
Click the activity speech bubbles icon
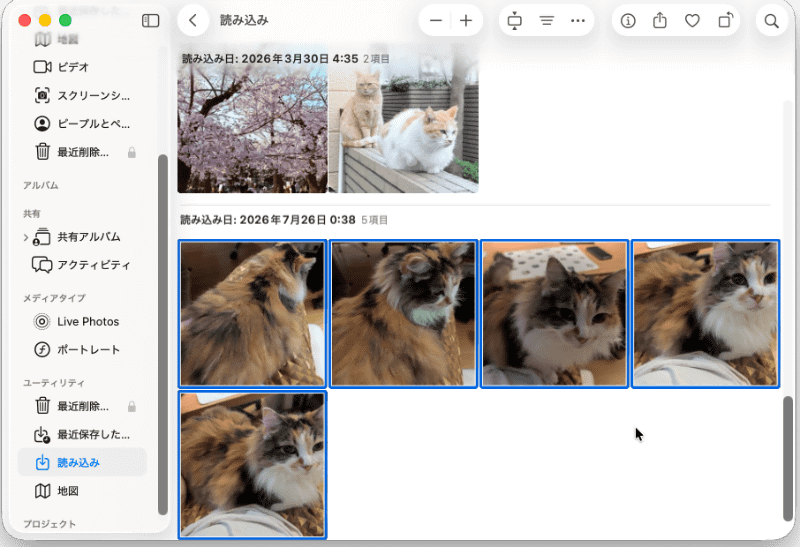tap(42, 265)
